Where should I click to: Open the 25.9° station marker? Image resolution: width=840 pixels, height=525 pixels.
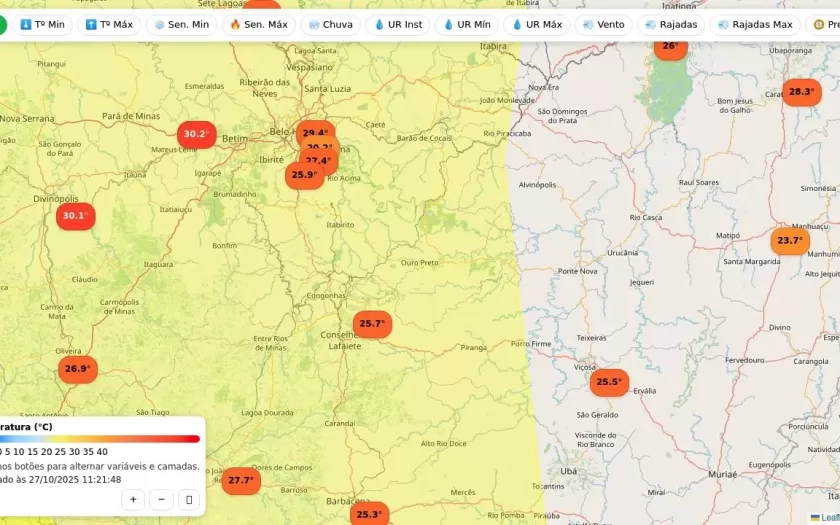point(304,176)
